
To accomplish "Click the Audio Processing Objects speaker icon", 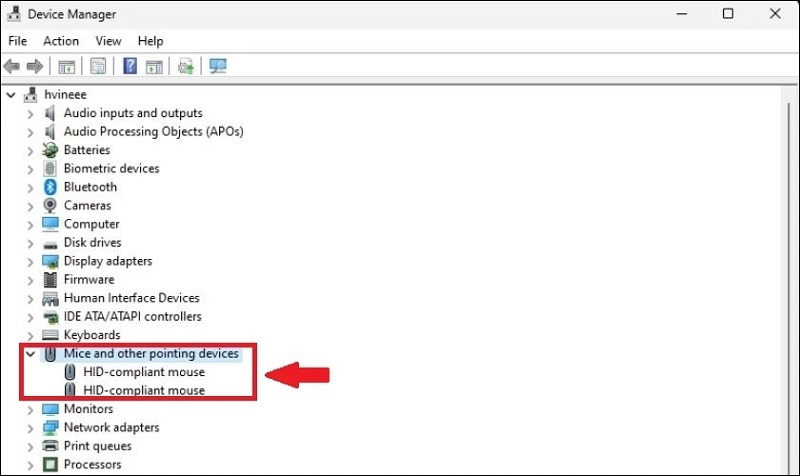I will (x=49, y=132).
